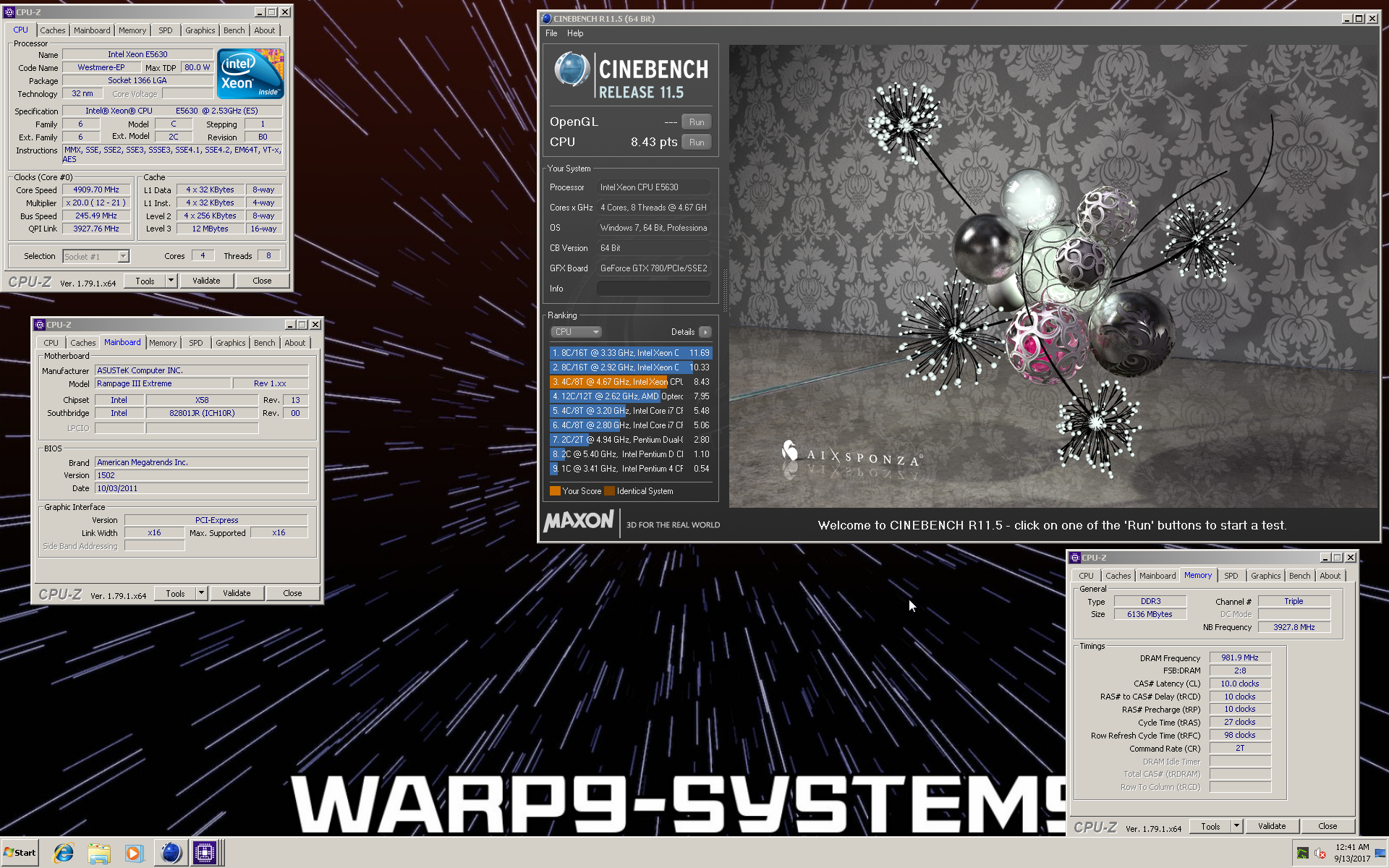Click Close button in Memory CPU-Z window
This screenshot has width=1389, height=868.
(x=1328, y=826)
